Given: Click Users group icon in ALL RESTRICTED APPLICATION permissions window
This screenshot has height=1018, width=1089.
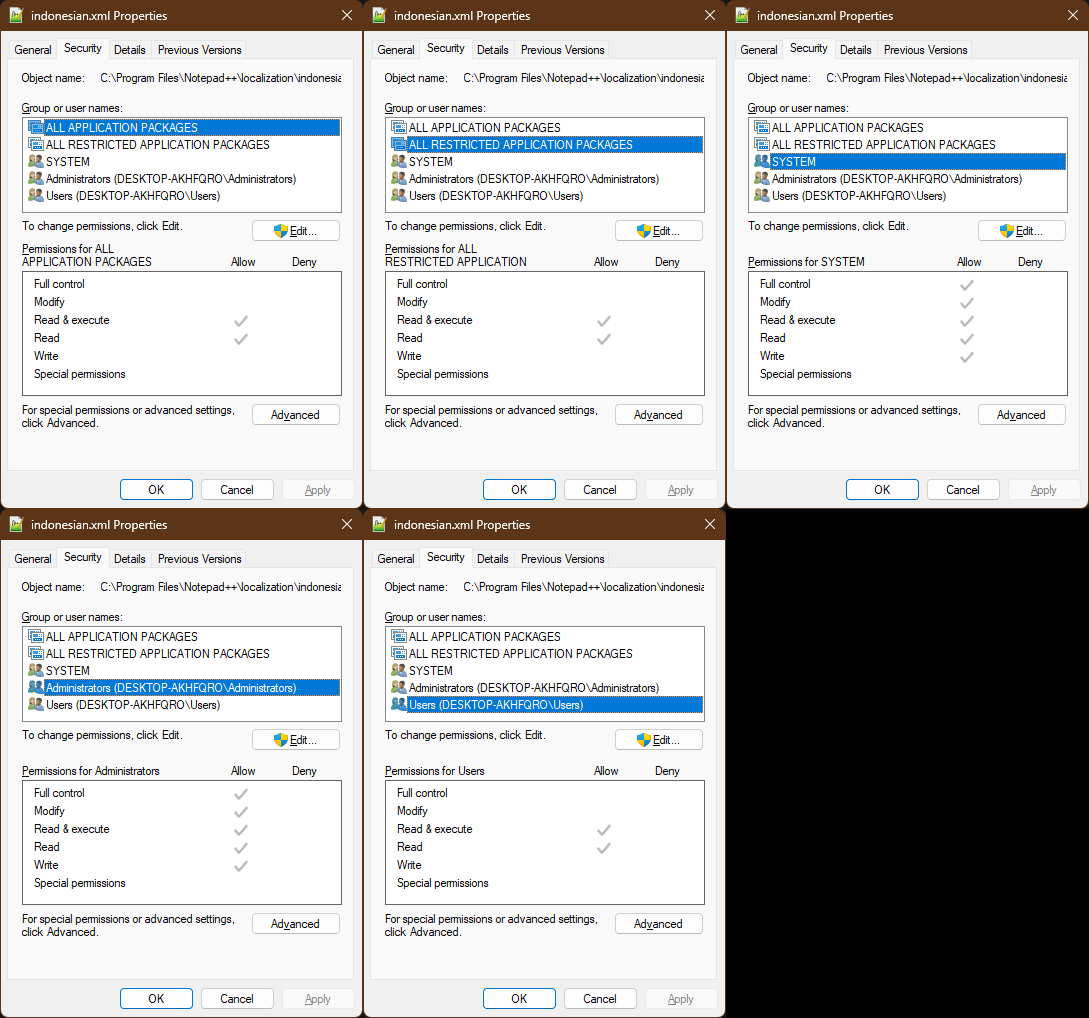Looking at the screenshot, I should (399, 195).
